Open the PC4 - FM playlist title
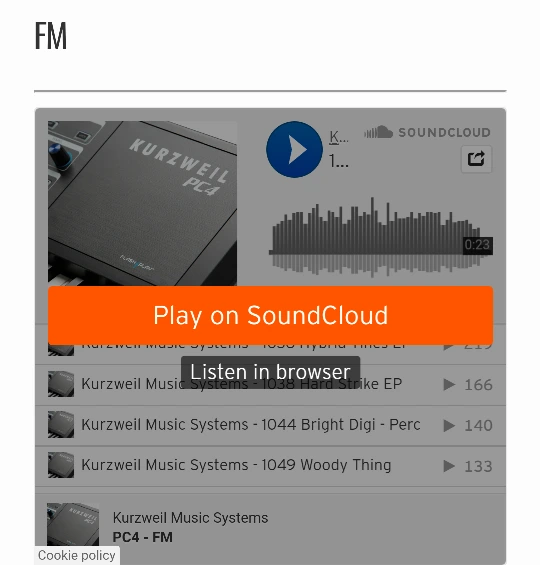 (x=143, y=537)
